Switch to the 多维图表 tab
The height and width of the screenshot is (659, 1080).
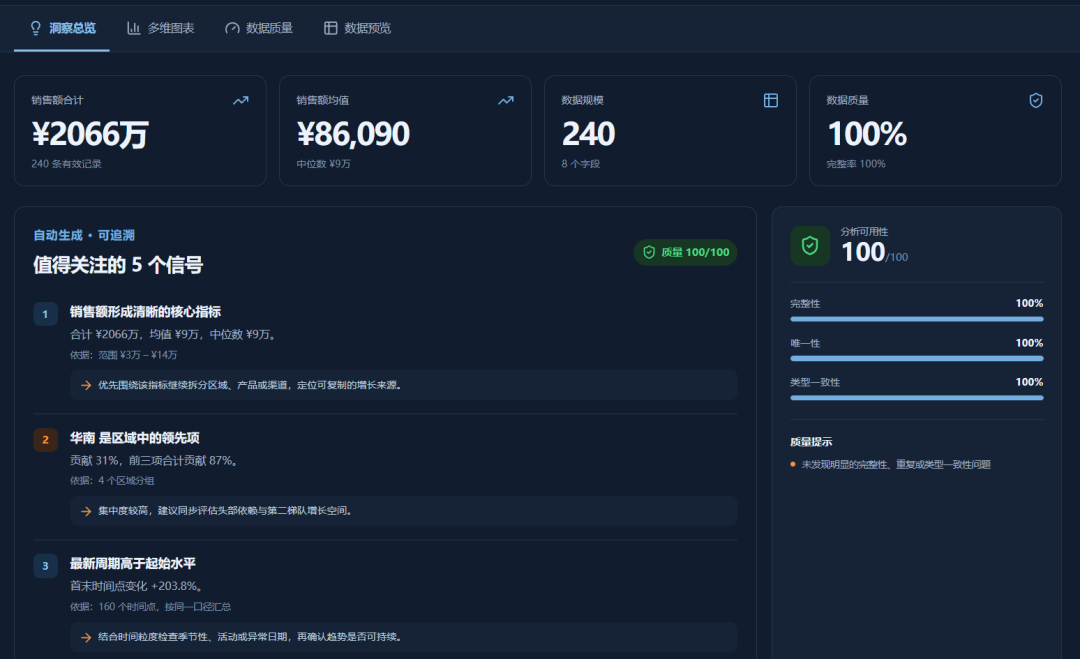click(x=160, y=28)
